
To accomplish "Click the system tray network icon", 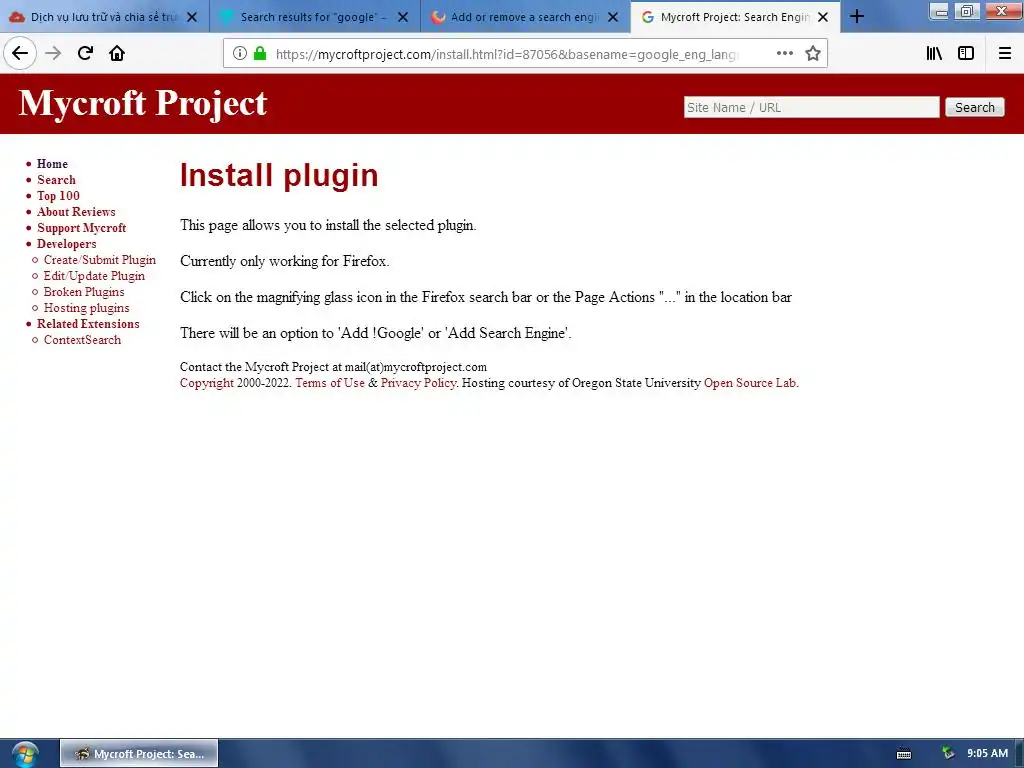I will point(948,754).
